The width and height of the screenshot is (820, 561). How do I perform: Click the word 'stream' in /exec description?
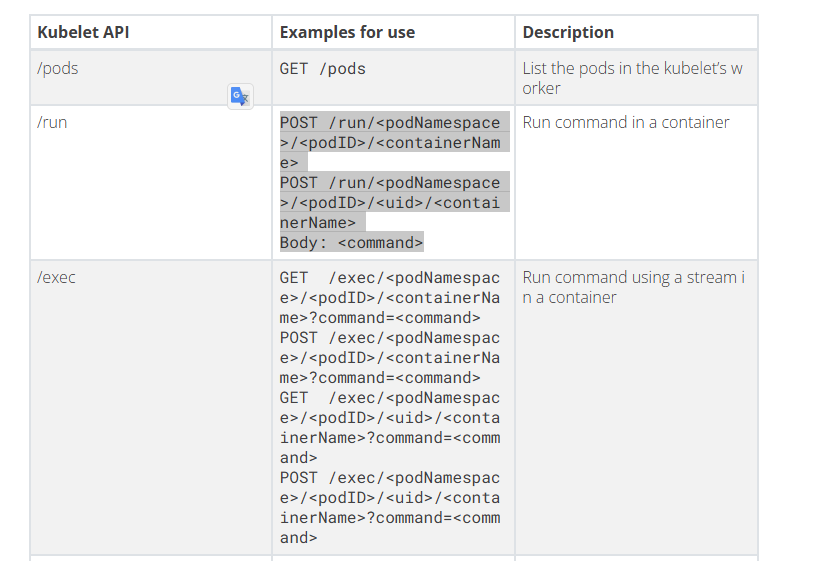(x=711, y=277)
